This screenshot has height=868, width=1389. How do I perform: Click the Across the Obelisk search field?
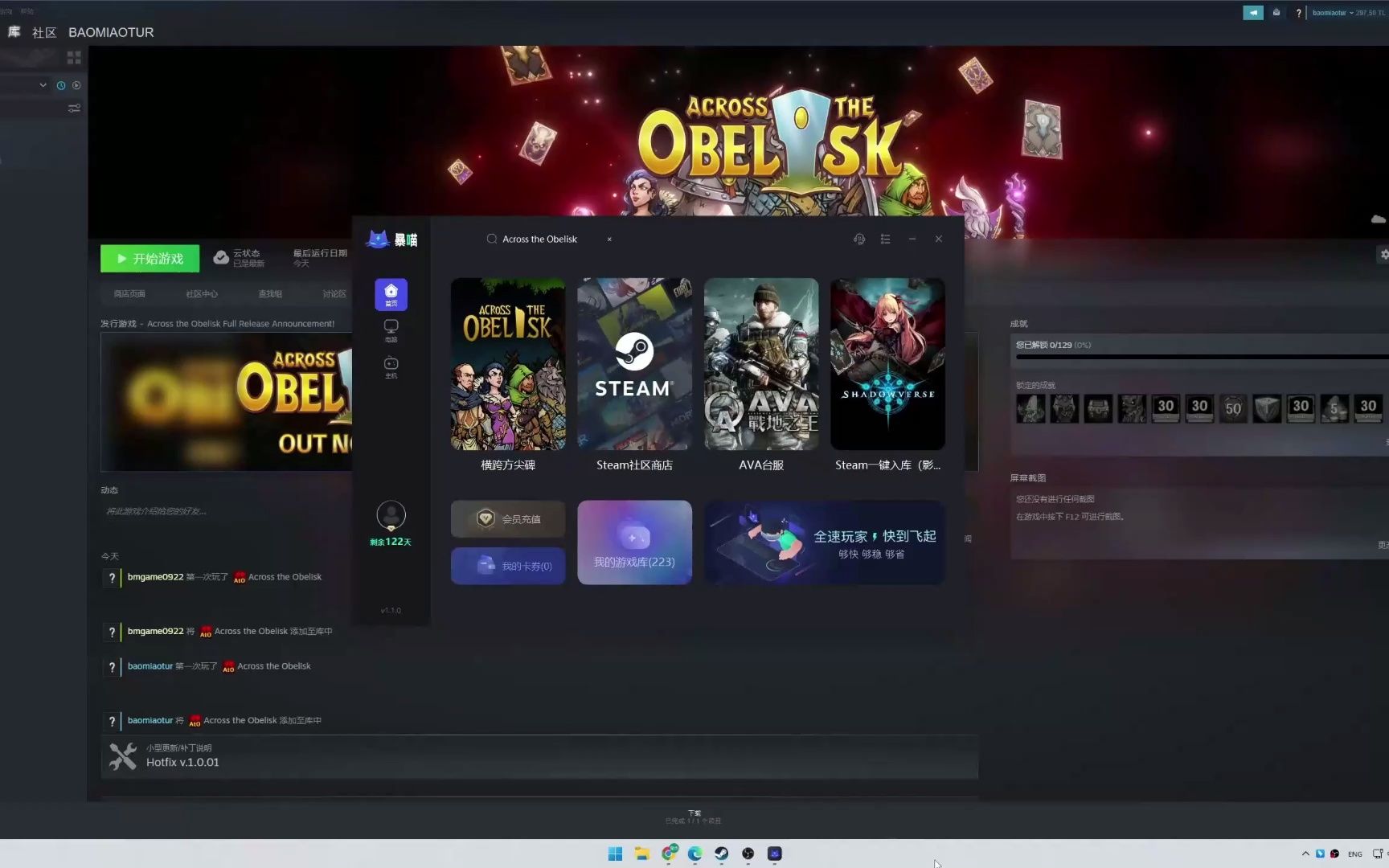point(549,239)
